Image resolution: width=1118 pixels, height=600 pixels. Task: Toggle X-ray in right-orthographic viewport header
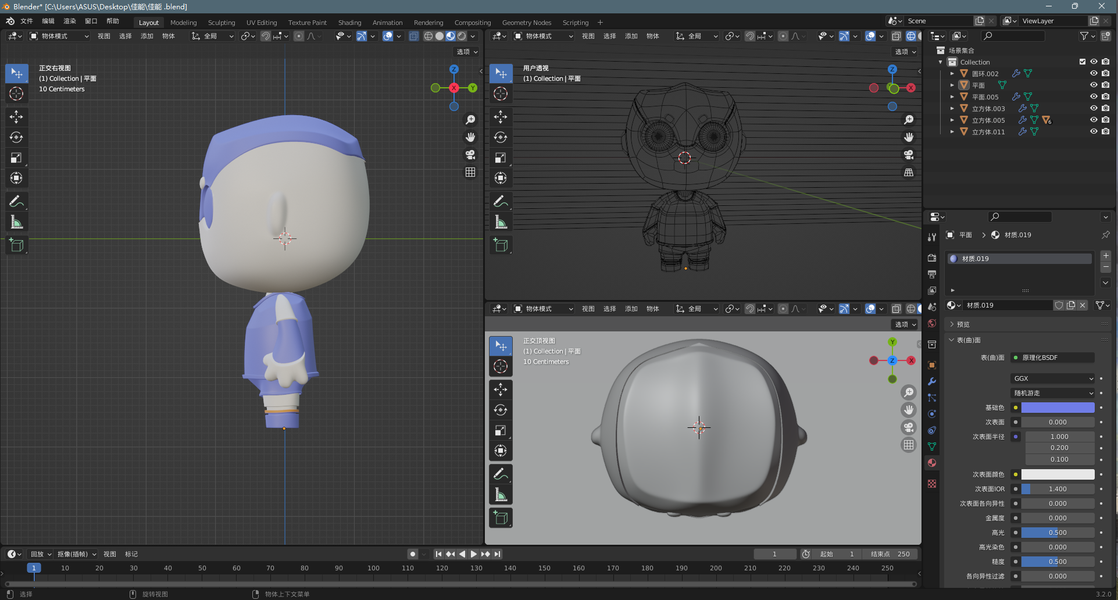click(x=414, y=36)
